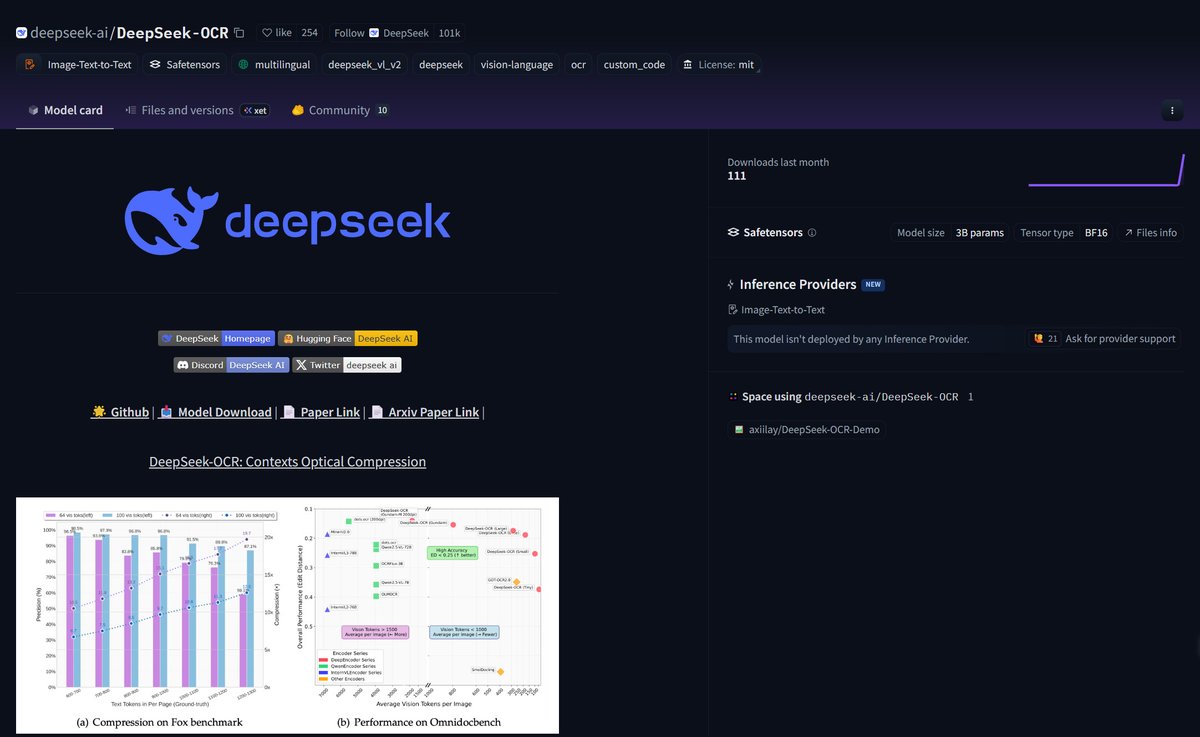Open the Github link
This screenshot has width=1200, height=737.
click(x=120, y=412)
